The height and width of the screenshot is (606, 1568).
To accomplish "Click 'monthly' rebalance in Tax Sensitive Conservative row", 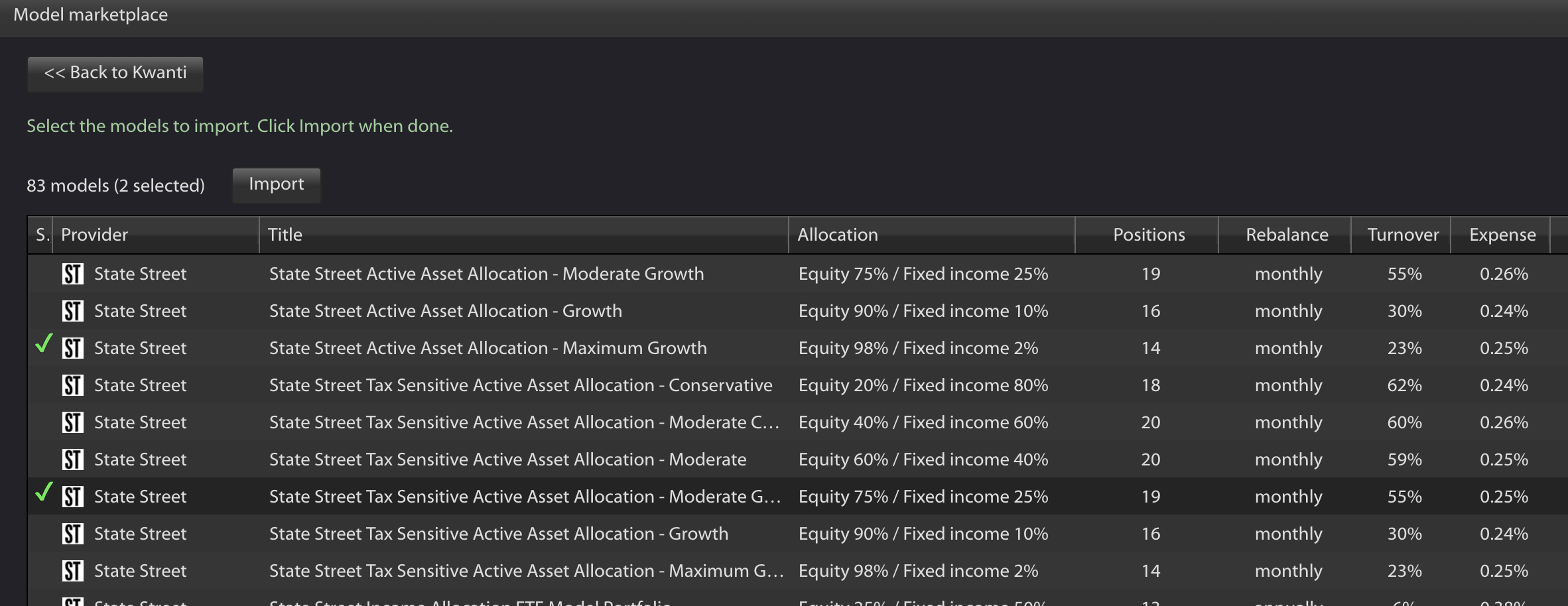I will tap(1289, 385).
